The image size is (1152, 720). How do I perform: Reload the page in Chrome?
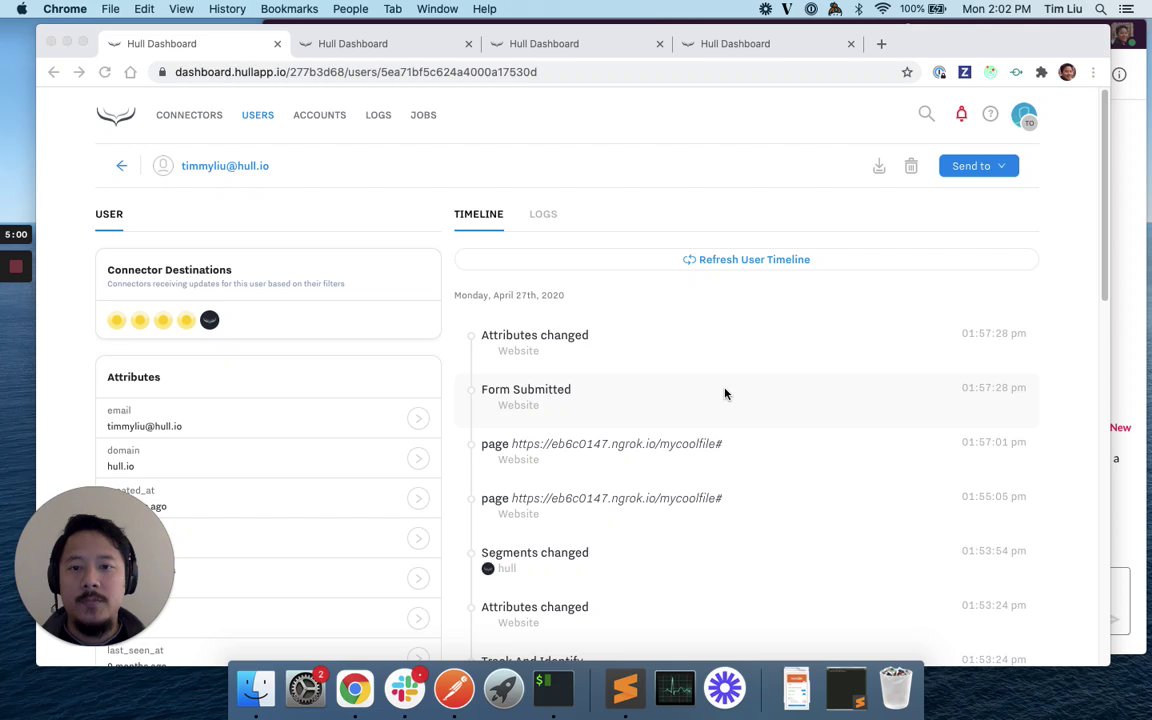pos(104,72)
